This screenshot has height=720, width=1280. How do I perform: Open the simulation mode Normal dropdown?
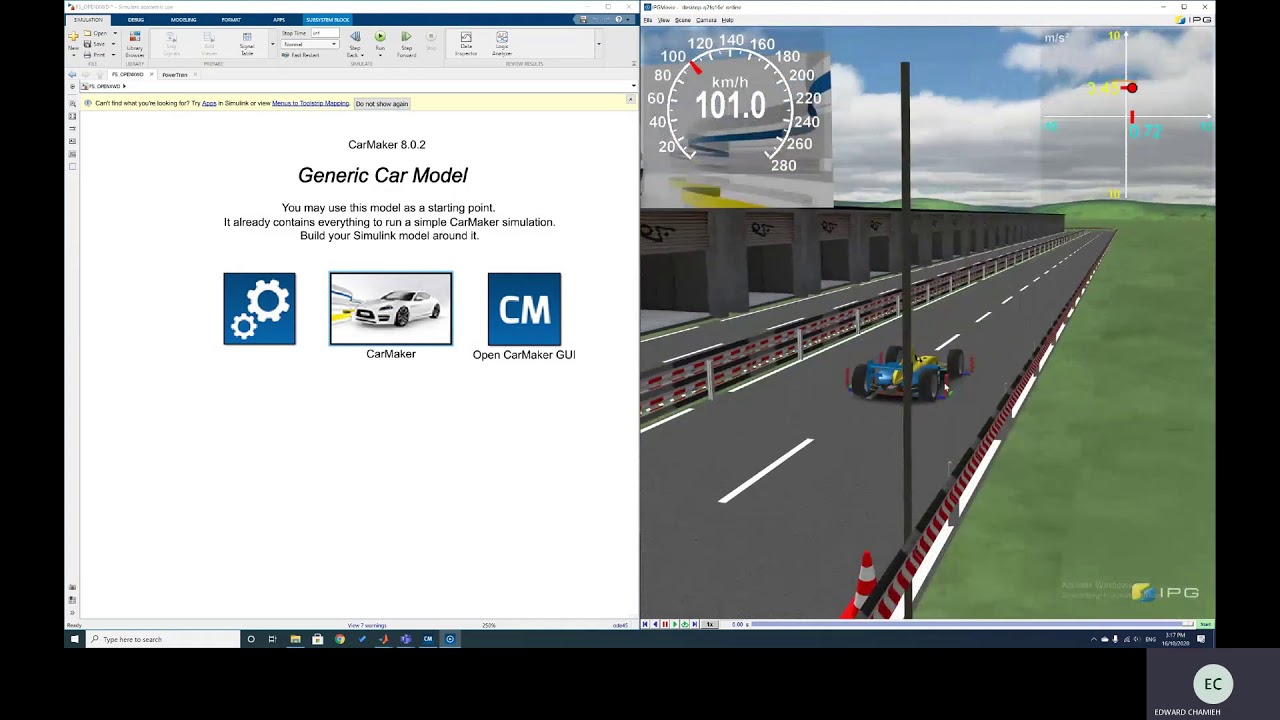pos(310,44)
